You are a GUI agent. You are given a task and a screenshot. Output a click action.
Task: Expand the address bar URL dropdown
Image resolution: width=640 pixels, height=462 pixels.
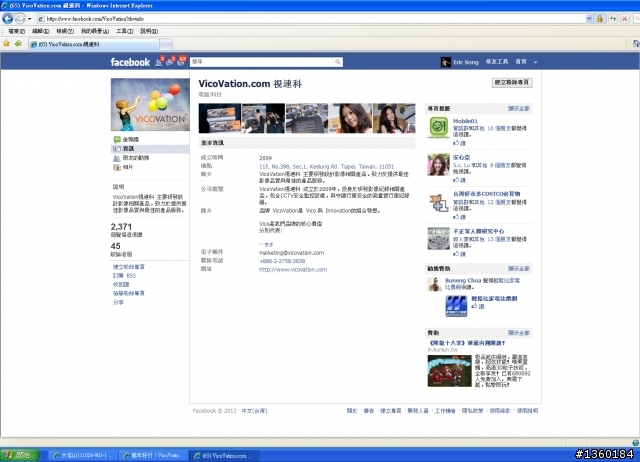(x=589, y=19)
